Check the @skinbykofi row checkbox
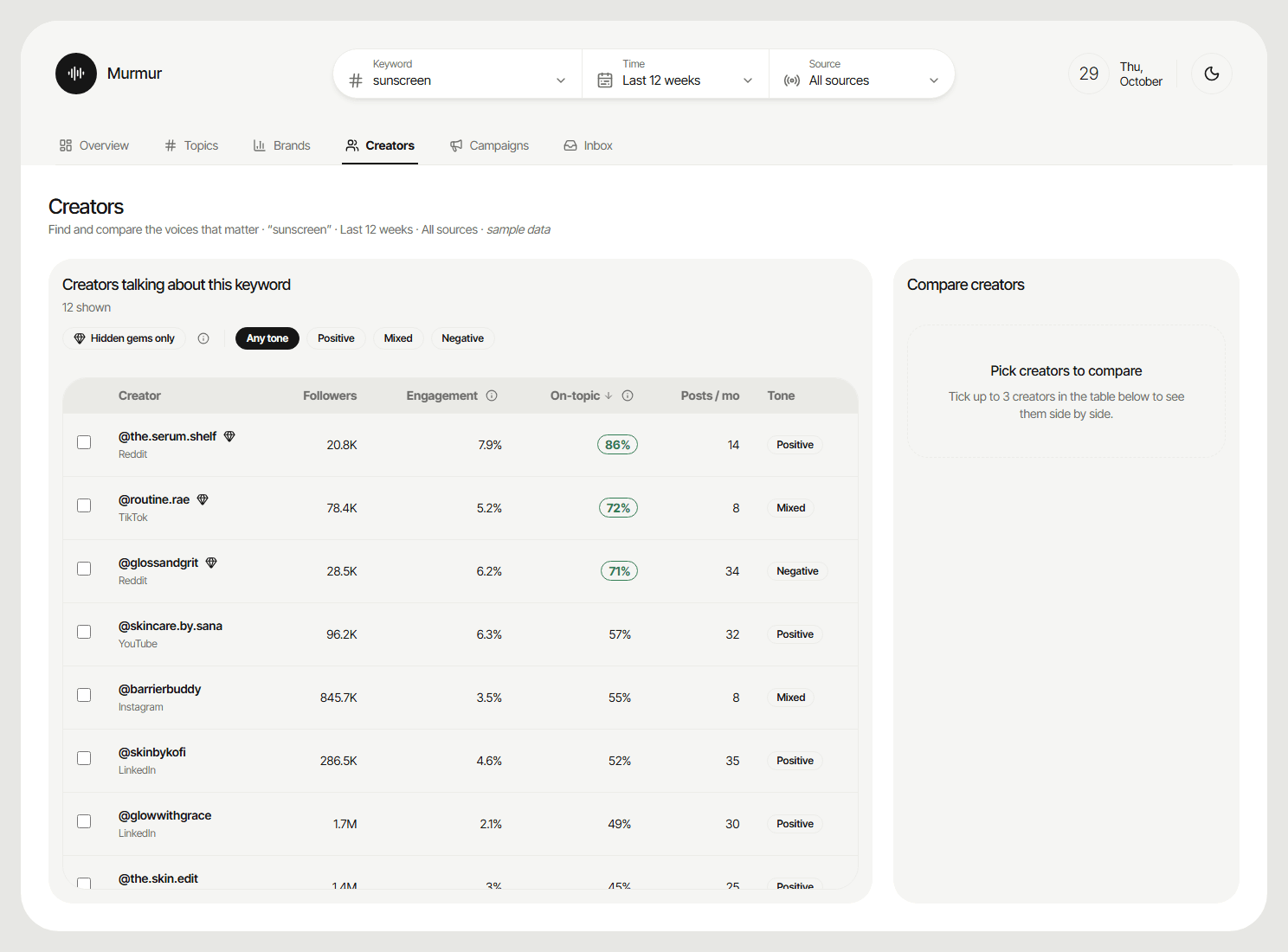Image resolution: width=1288 pixels, height=952 pixels. pyautogui.click(x=84, y=758)
